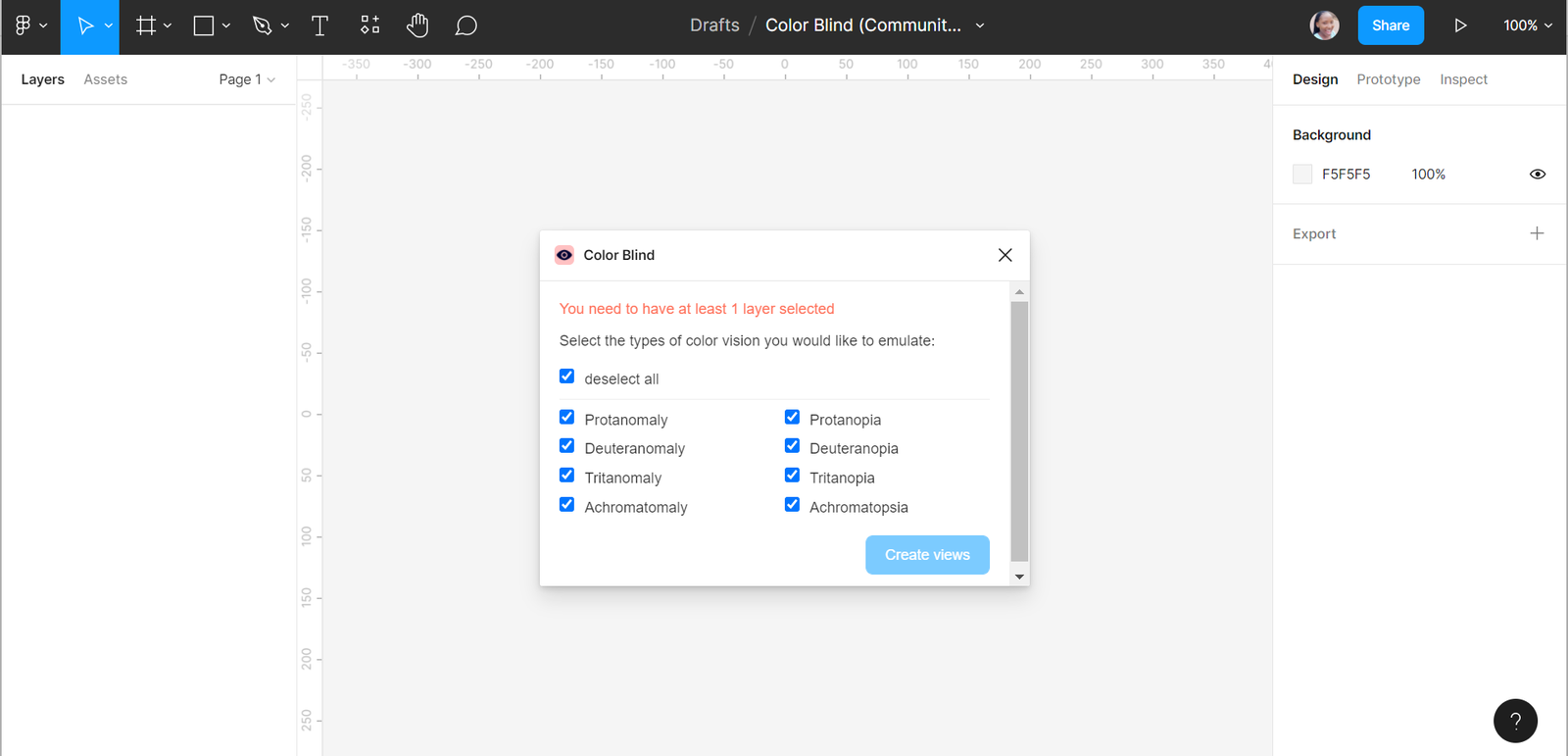Open the 100% zoom dropdown
The height and width of the screenshot is (756, 1568).
1527,25
